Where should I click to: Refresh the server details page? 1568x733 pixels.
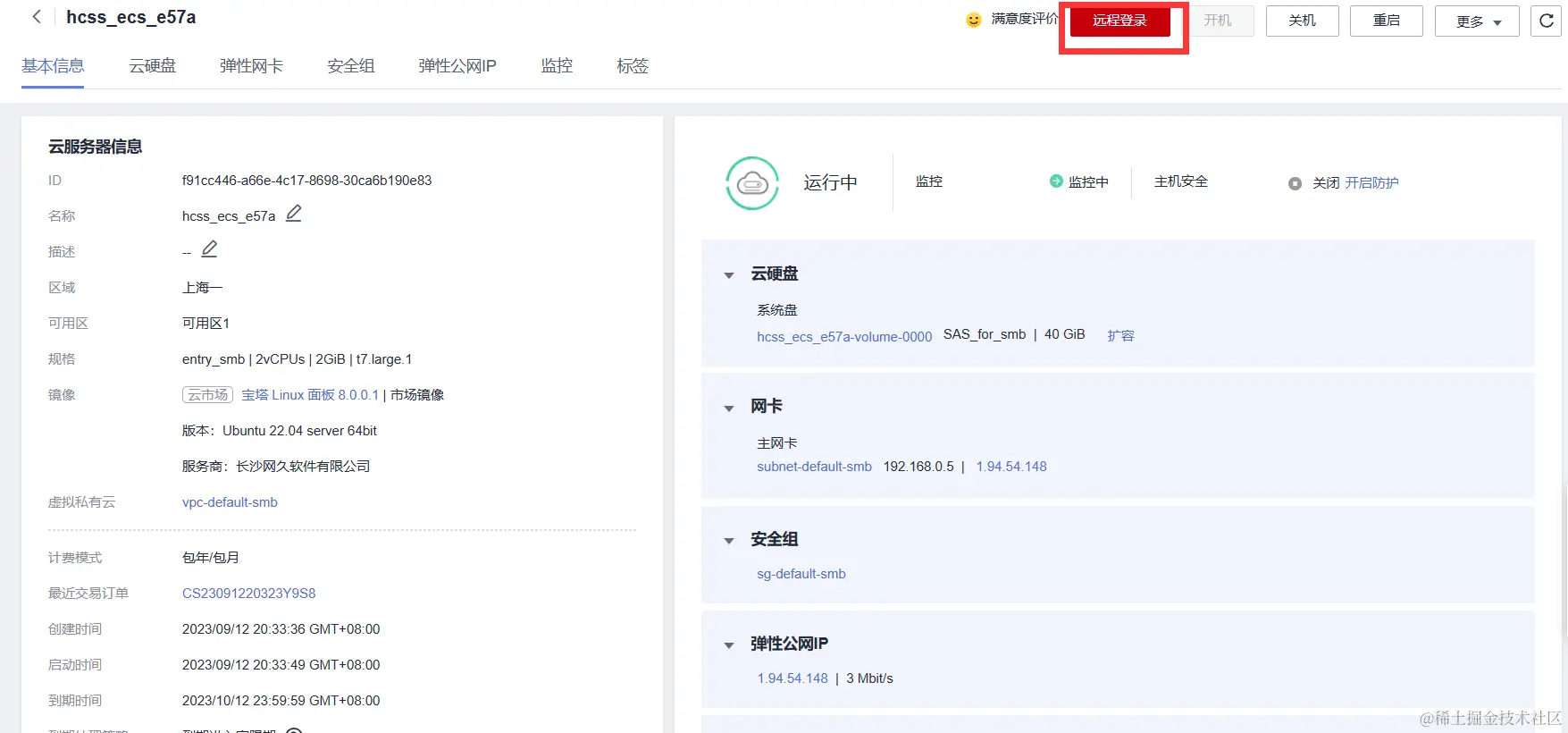coord(1547,21)
